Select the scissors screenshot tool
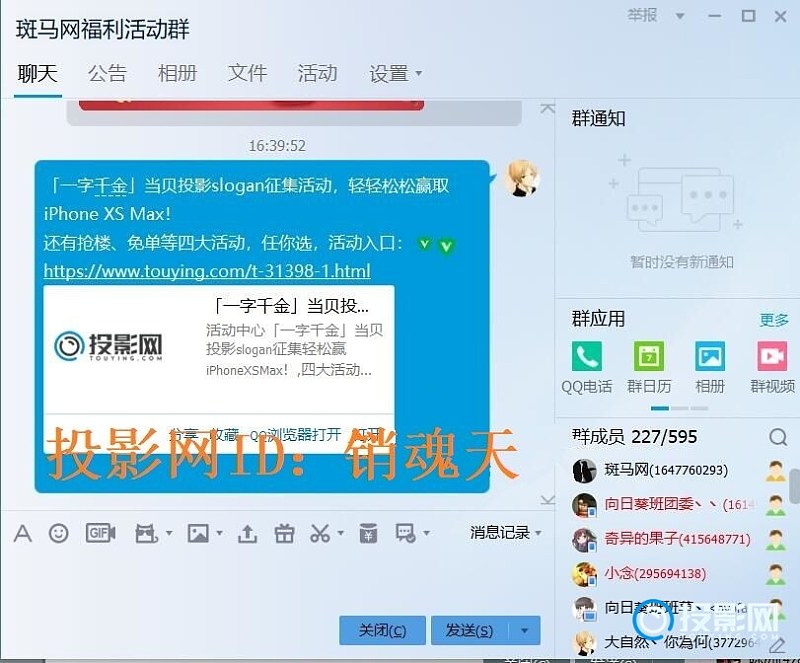The image size is (800, 663). (320, 534)
